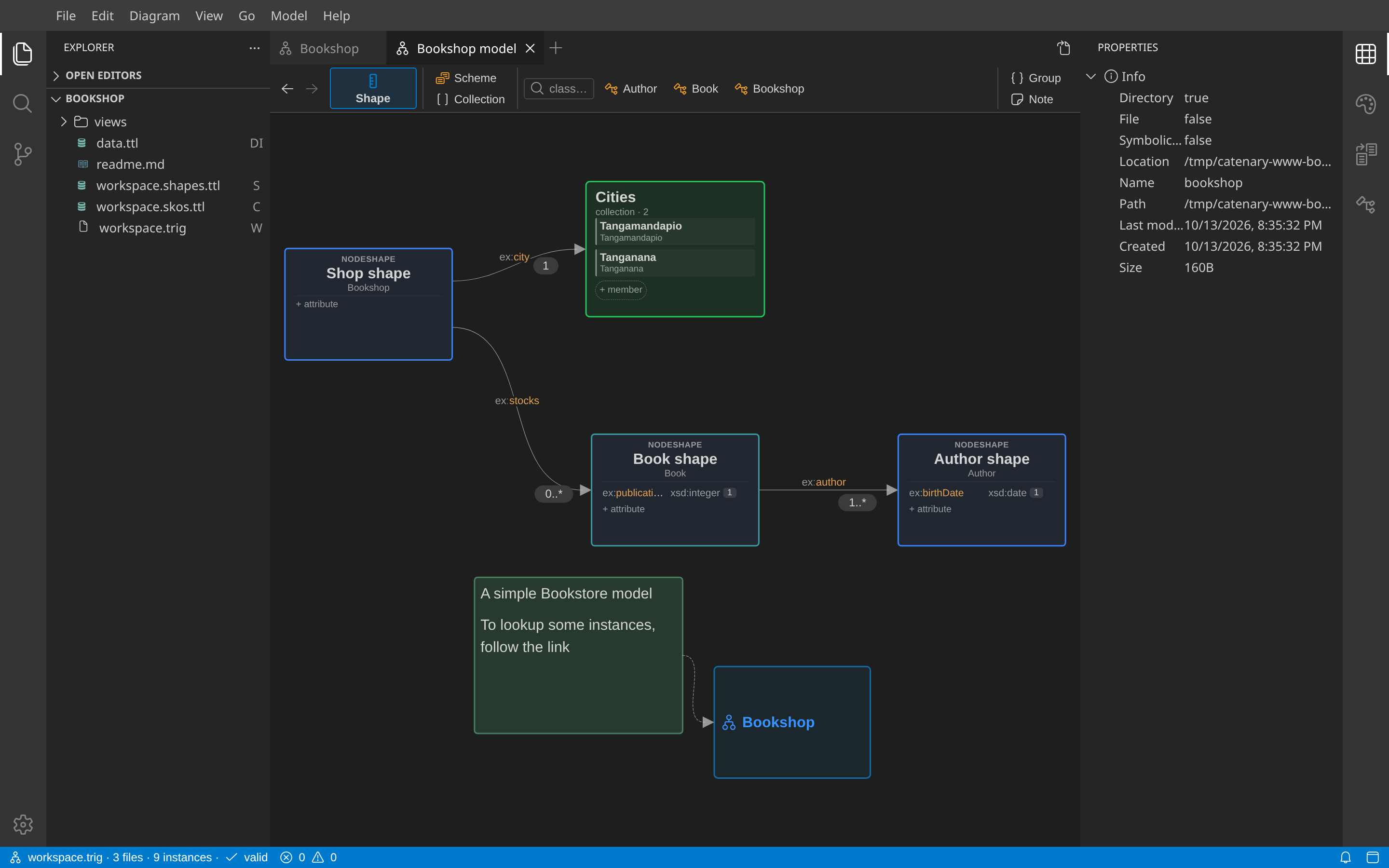Open the table grid panel icon
The width and height of the screenshot is (1389, 868).
click(1365, 54)
